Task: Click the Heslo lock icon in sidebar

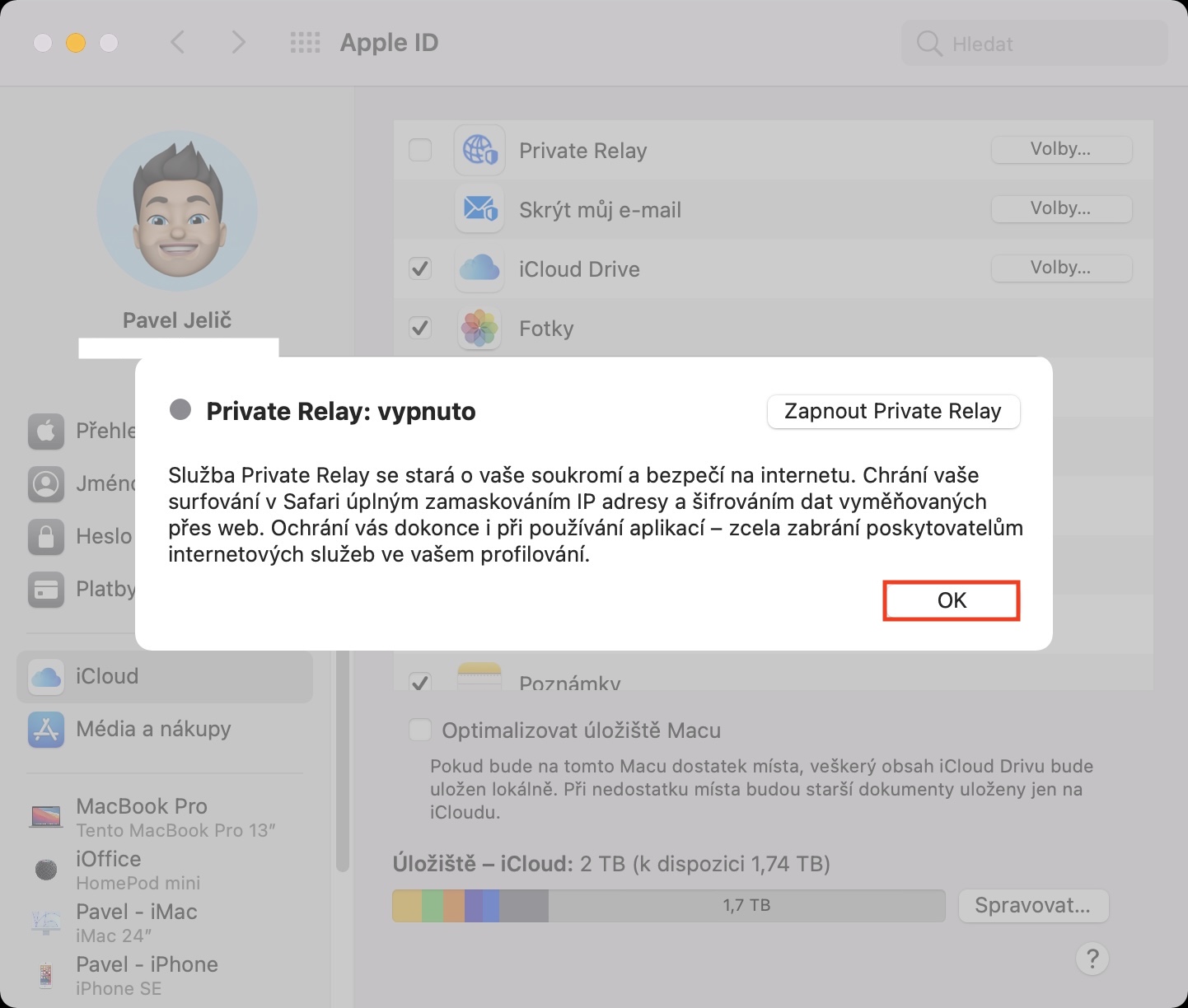Action: pyautogui.click(x=46, y=536)
